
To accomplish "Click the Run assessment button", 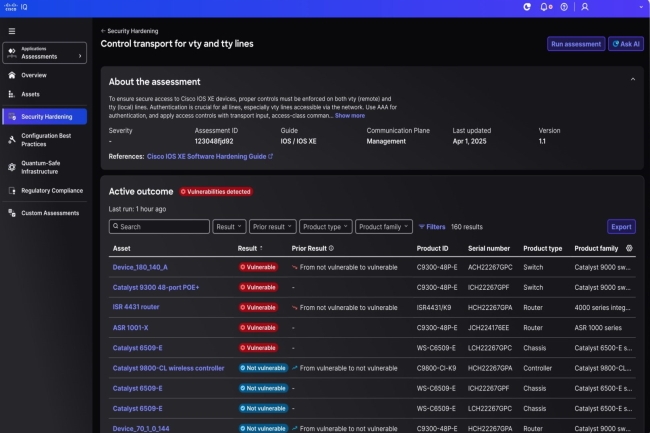I will coord(575,44).
